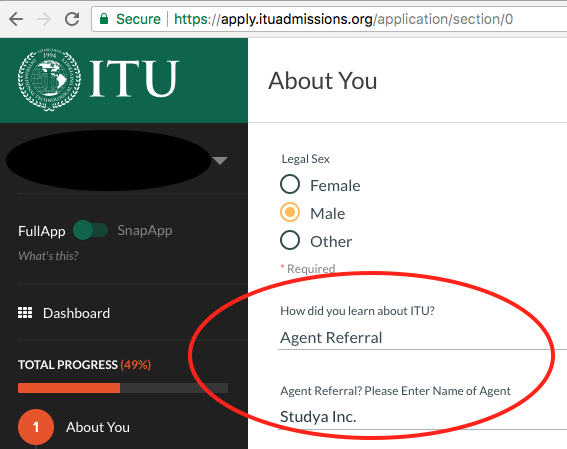
Task: Select the Female radio button
Action: coord(290,184)
